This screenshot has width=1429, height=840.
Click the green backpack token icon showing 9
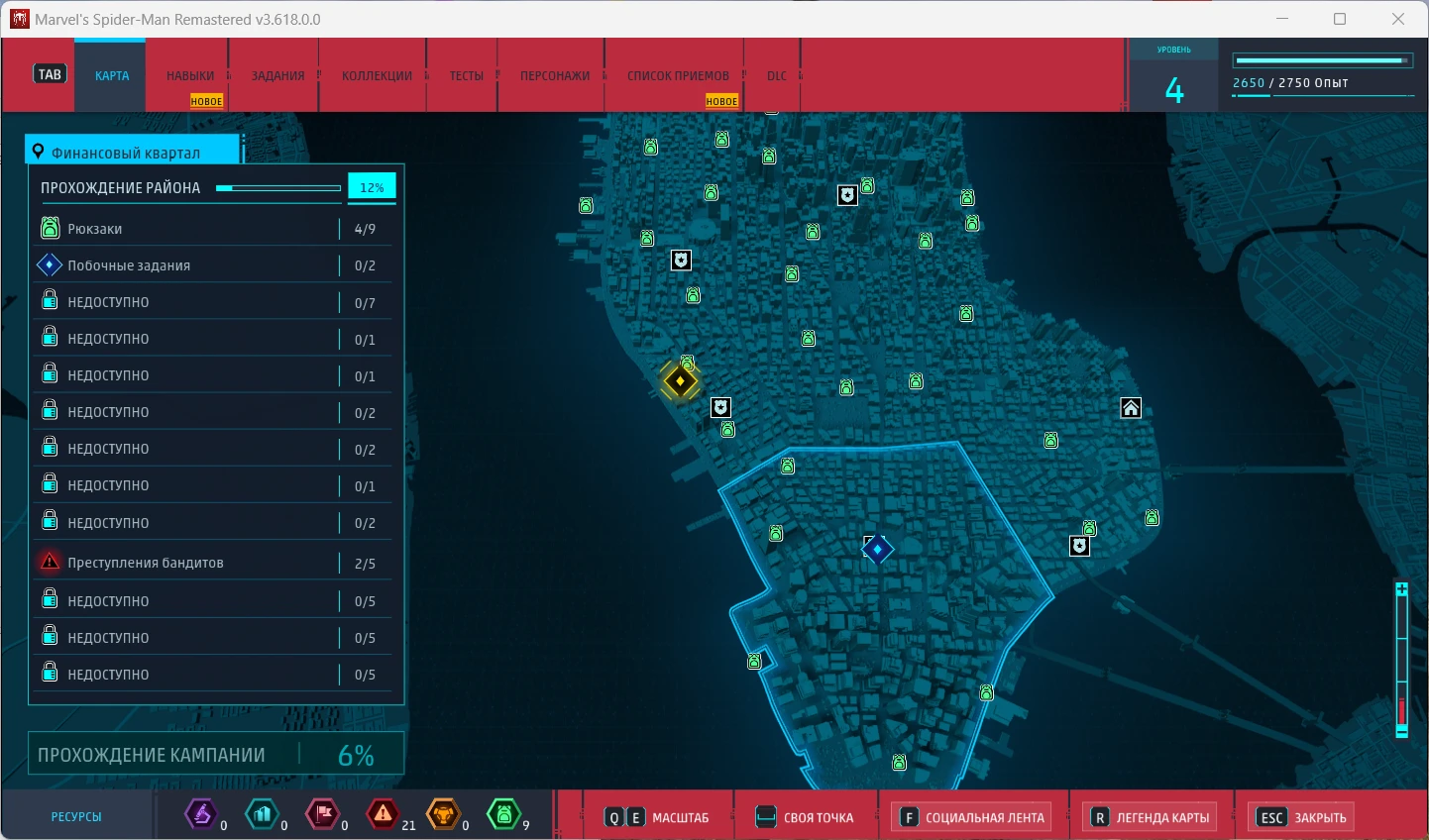pos(503,814)
